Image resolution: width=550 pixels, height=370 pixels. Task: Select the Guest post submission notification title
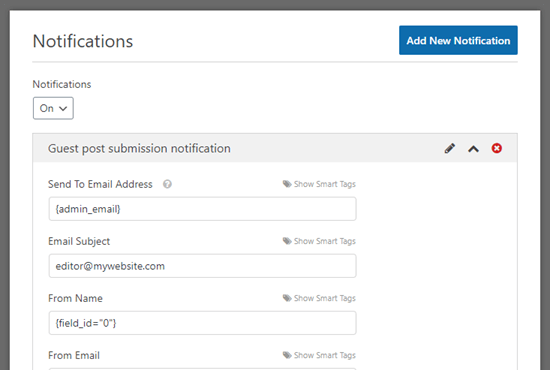tap(139, 149)
